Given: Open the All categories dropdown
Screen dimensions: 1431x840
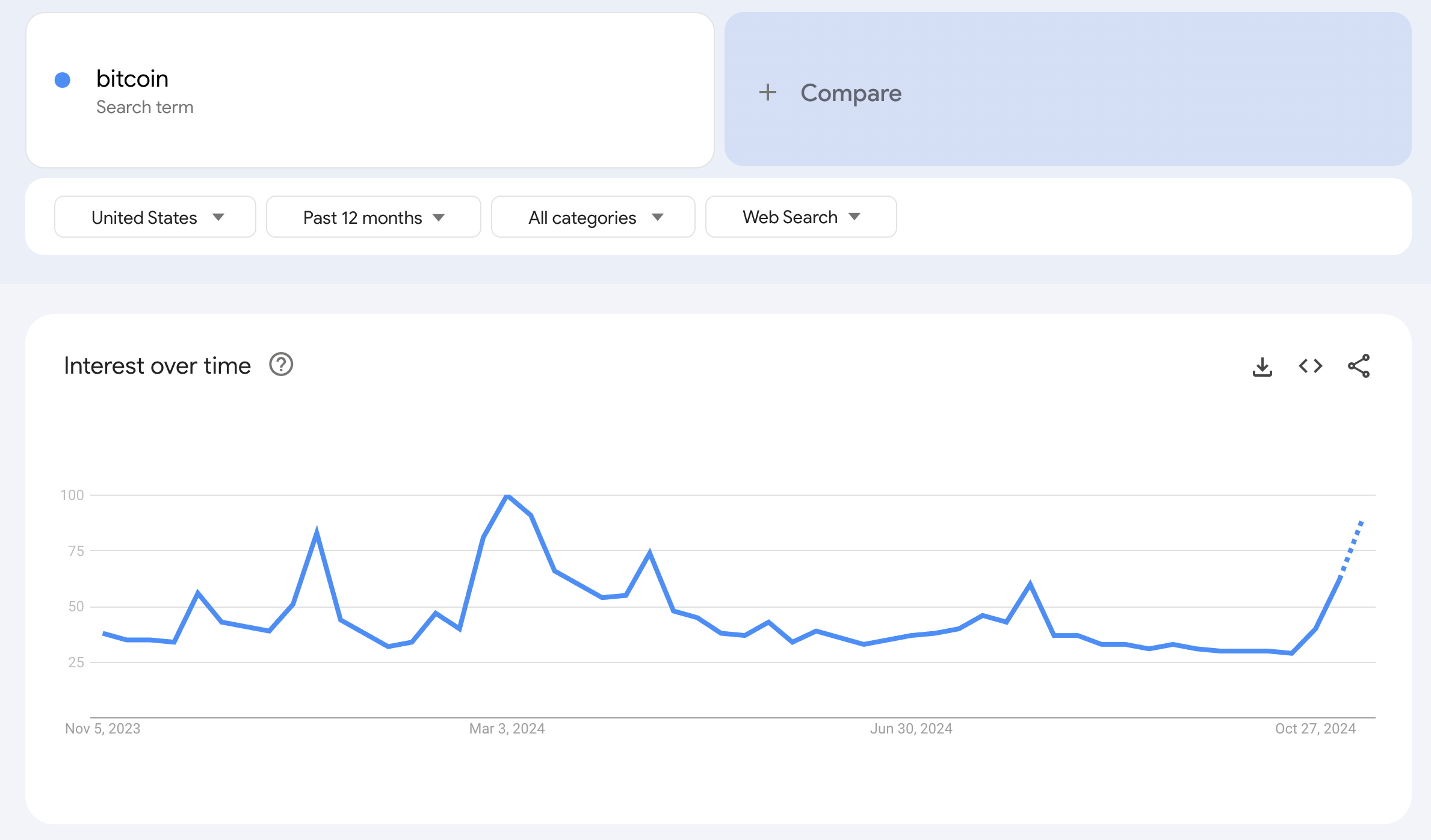Looking at the screenshot, I should coord(593,217).
